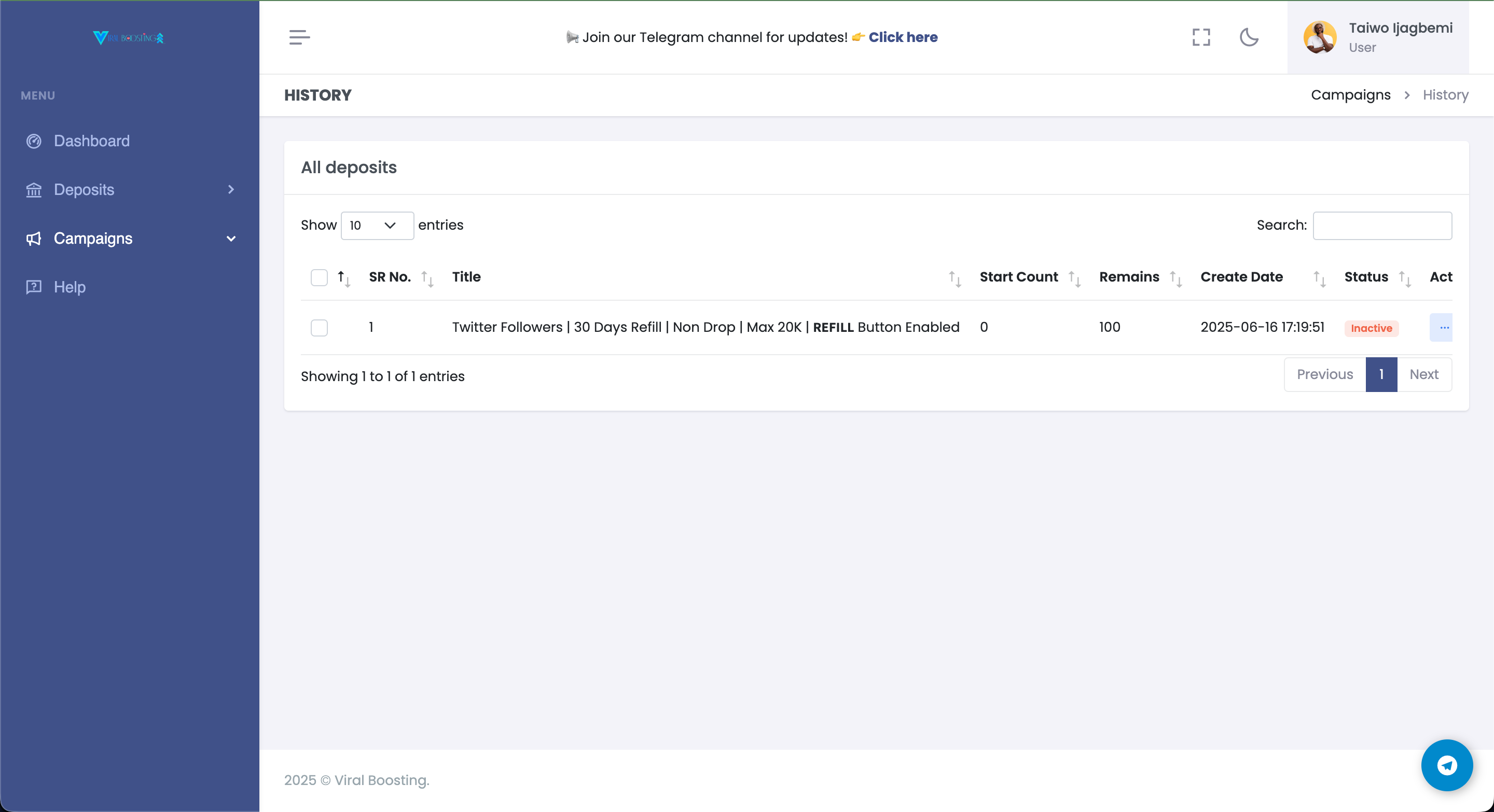This screenshot has width=1494, height=812.
Task: Click the Dashboard speedometer icon
Action: tap(34, 141)
